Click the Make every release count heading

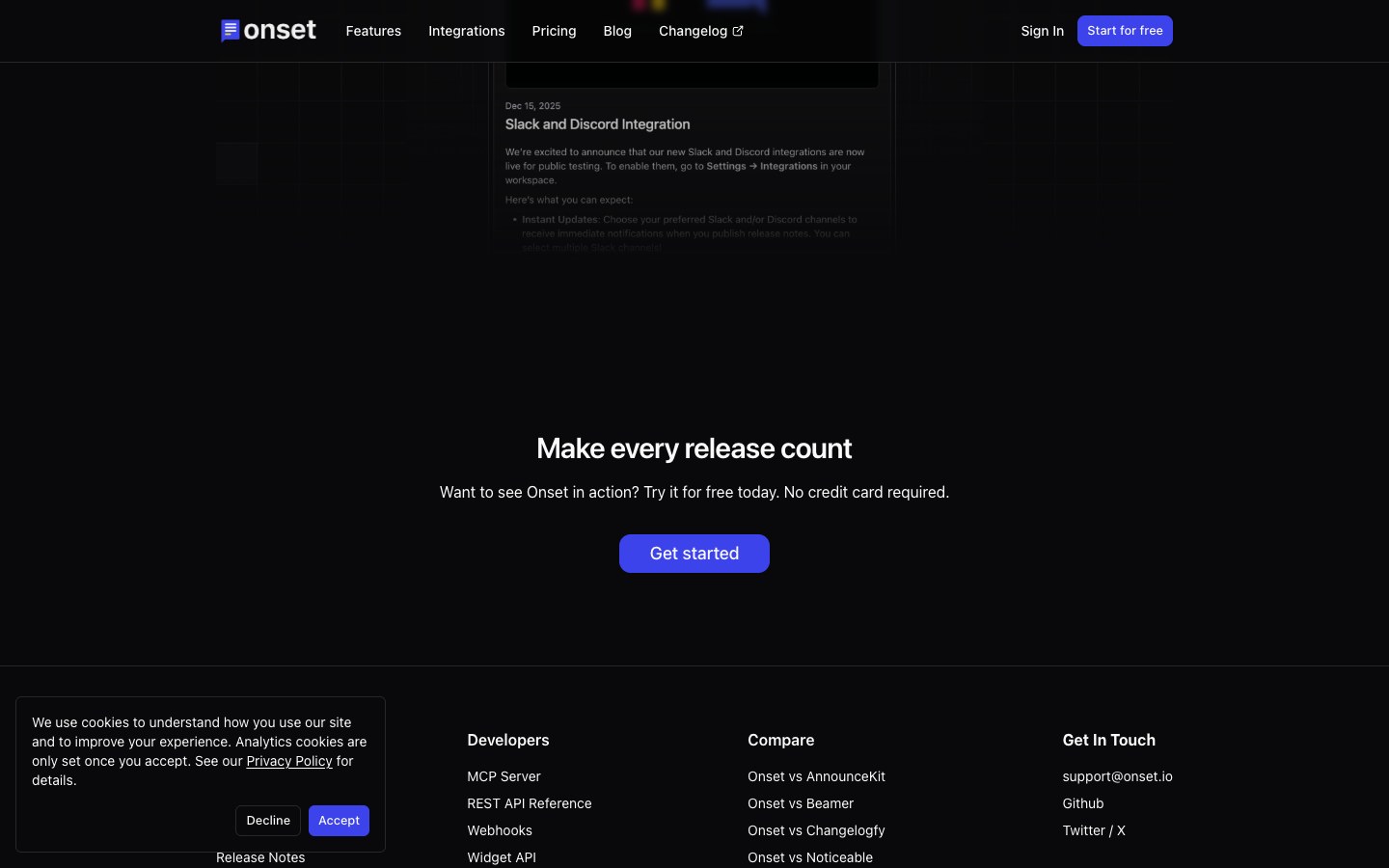click(694, 448)
